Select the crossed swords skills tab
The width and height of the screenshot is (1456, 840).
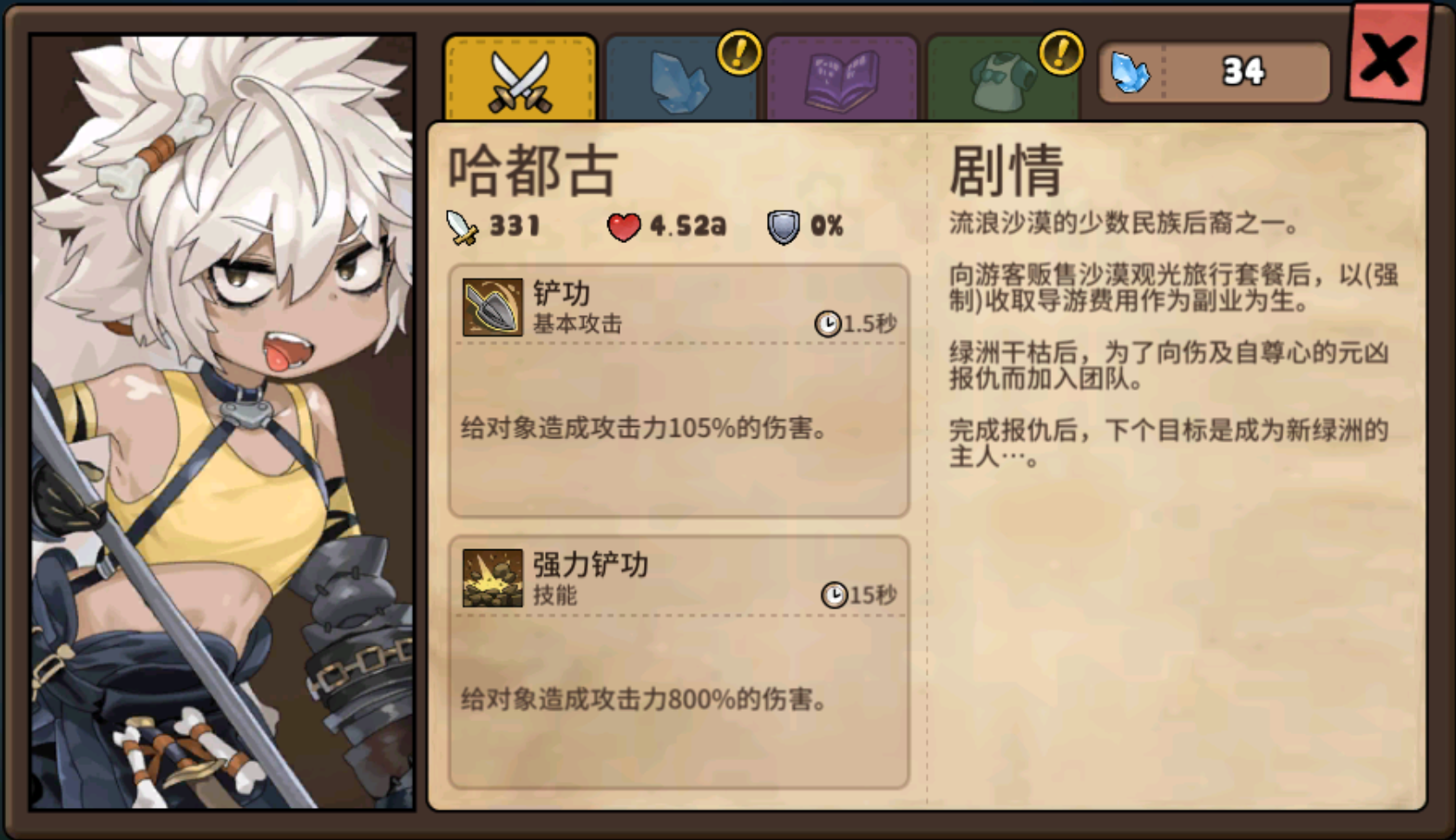tap(520, 80)
